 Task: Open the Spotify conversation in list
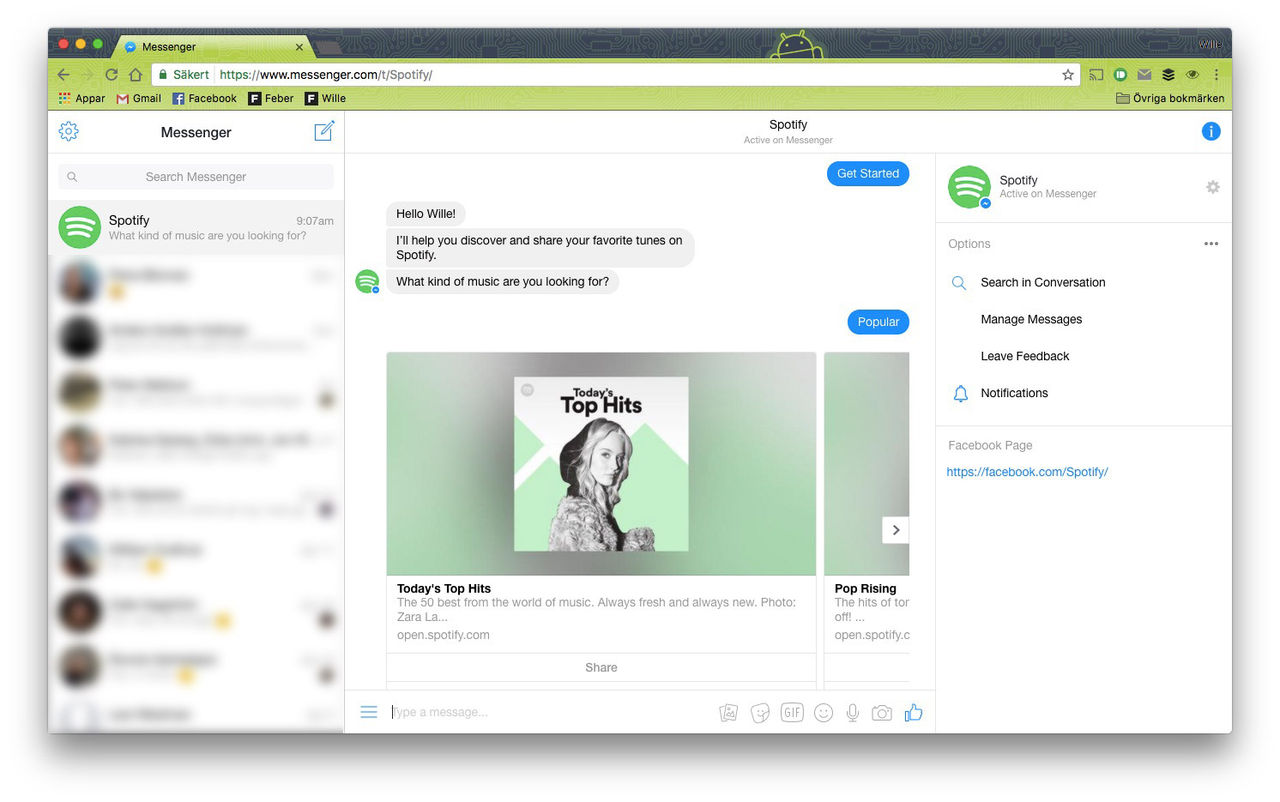pyautogui.click(x=196, y=228)
